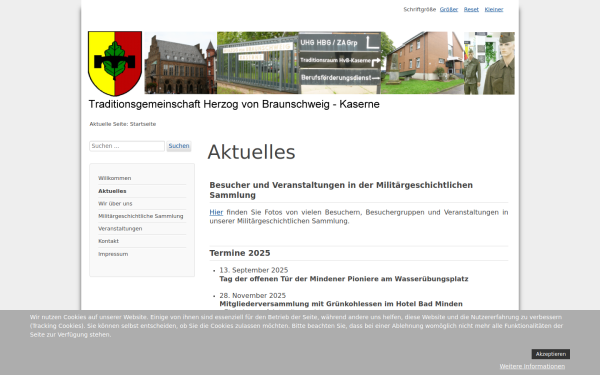Open the Willkommen menu item
This screenshot has width=600, height=375.
pos(114,178)
